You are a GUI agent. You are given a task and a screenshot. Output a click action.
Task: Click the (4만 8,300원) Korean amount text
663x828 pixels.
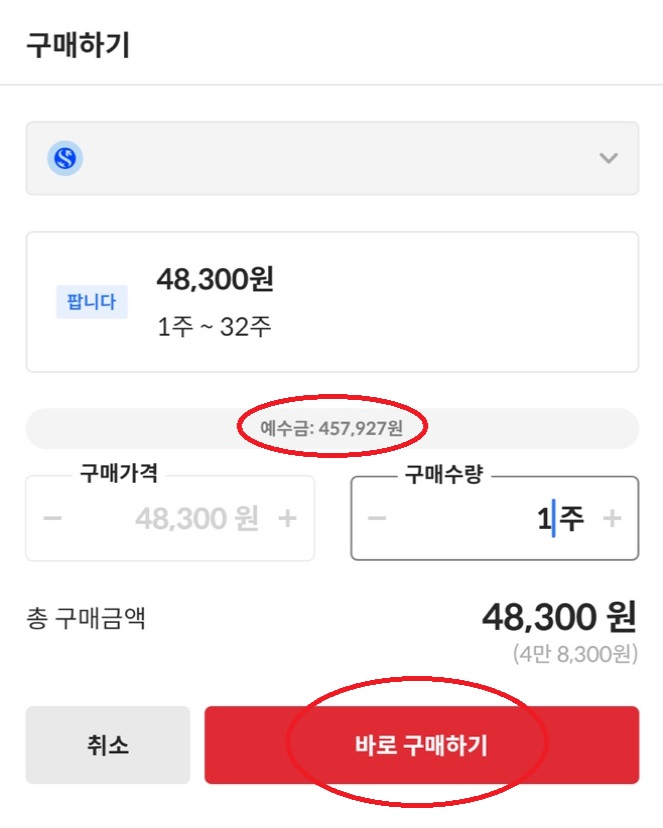575,654
